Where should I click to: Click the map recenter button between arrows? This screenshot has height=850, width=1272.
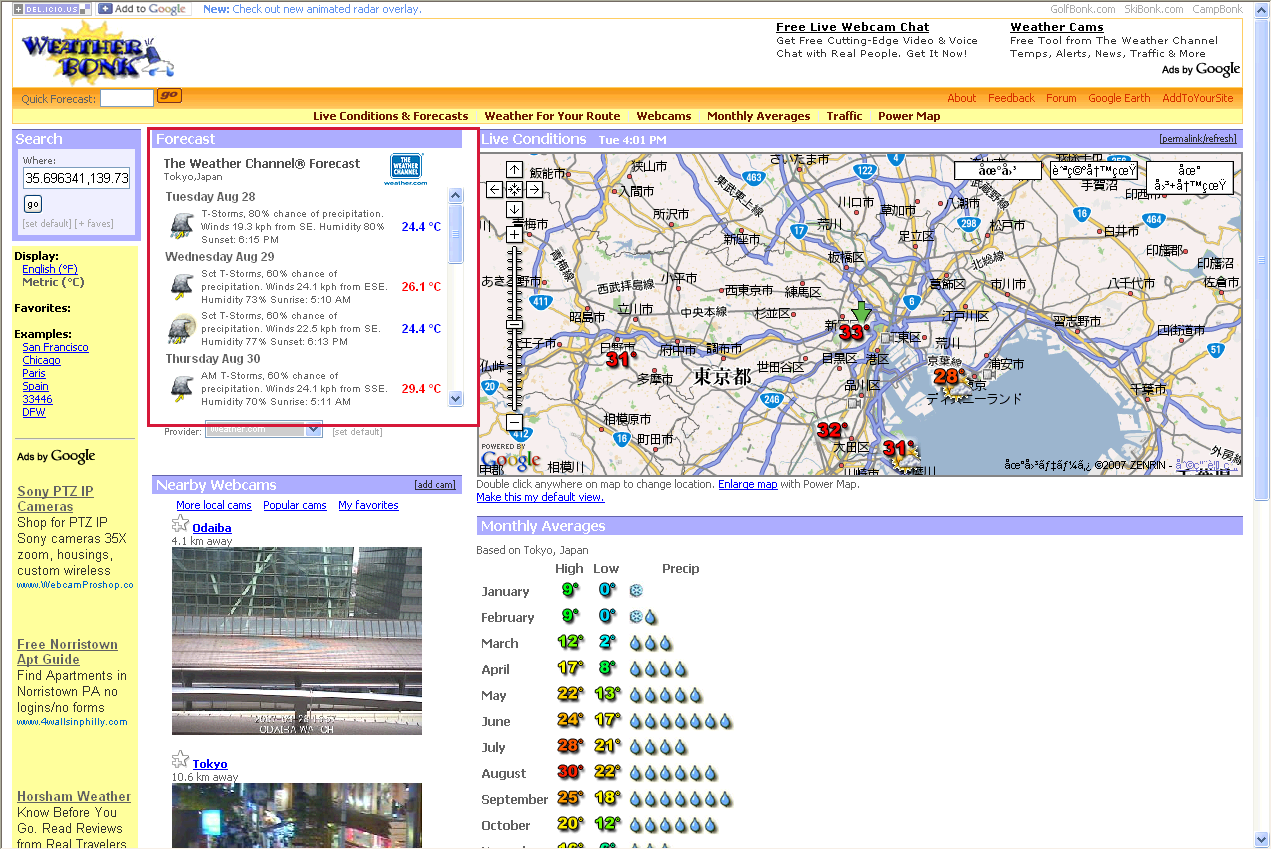click(x=514, y=189)
